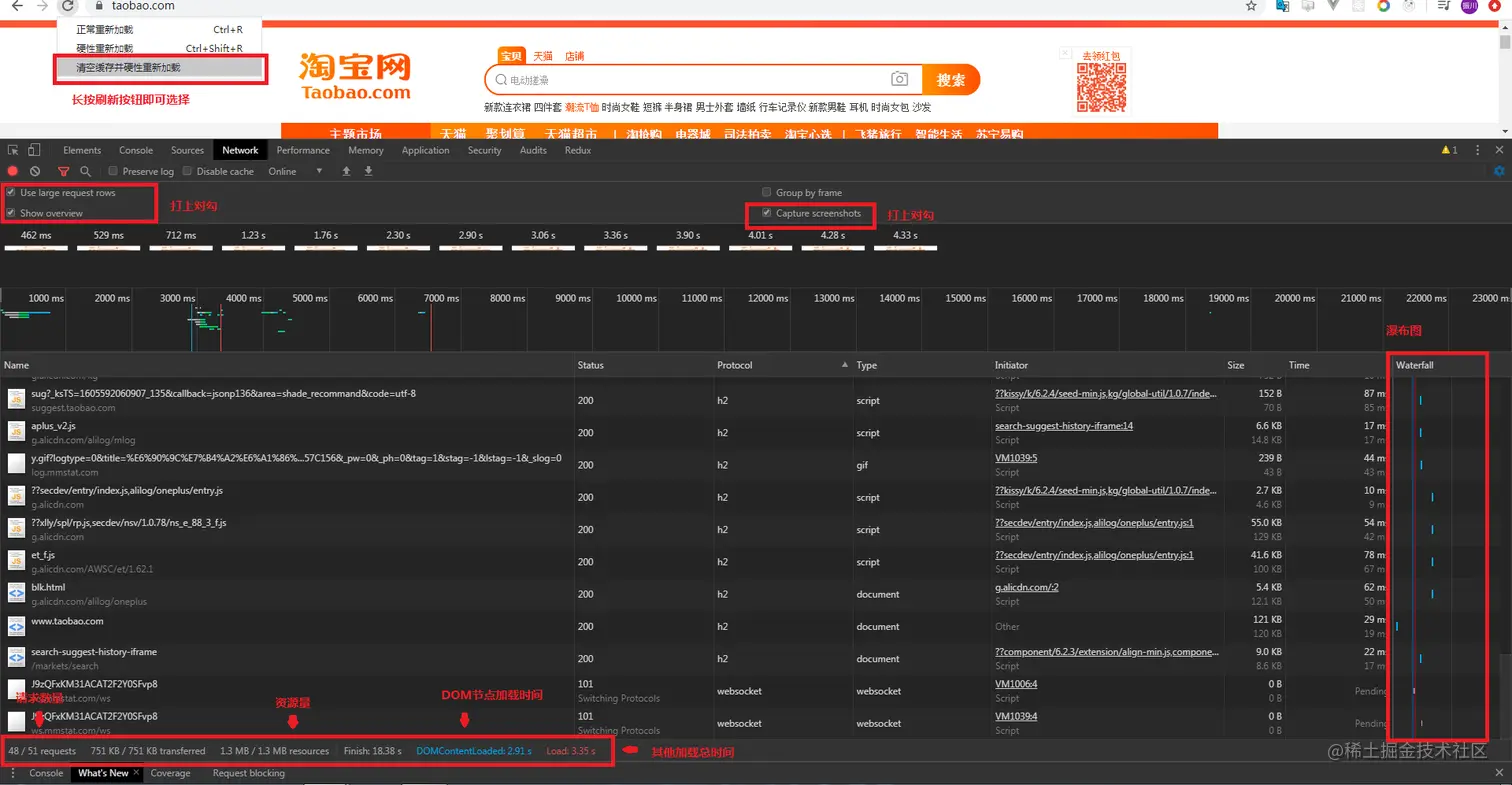Click the export HAR download arrow
The image size is (1512, 785).
(368, 171)
